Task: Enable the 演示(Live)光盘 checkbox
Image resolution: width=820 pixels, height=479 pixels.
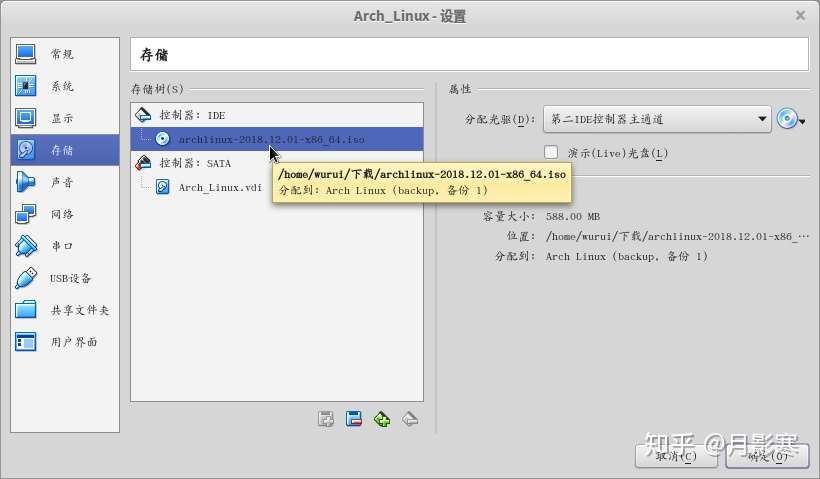Action: tap(551, 152)
